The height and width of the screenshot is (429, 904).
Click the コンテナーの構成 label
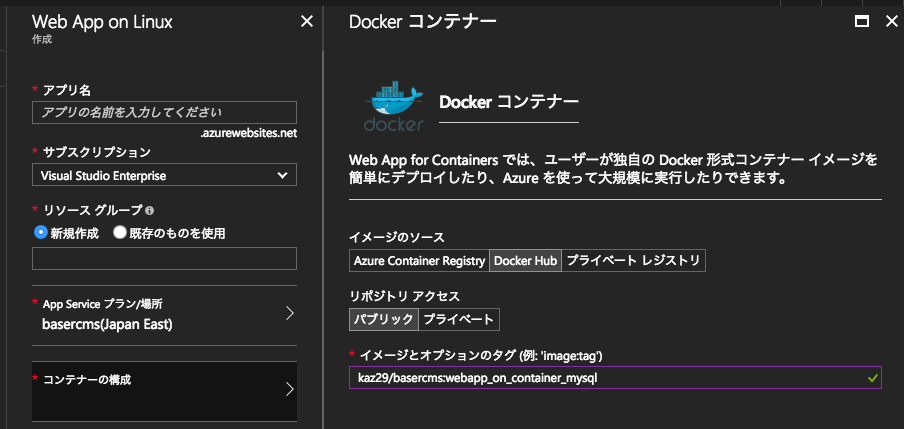[x=87, y=380]
